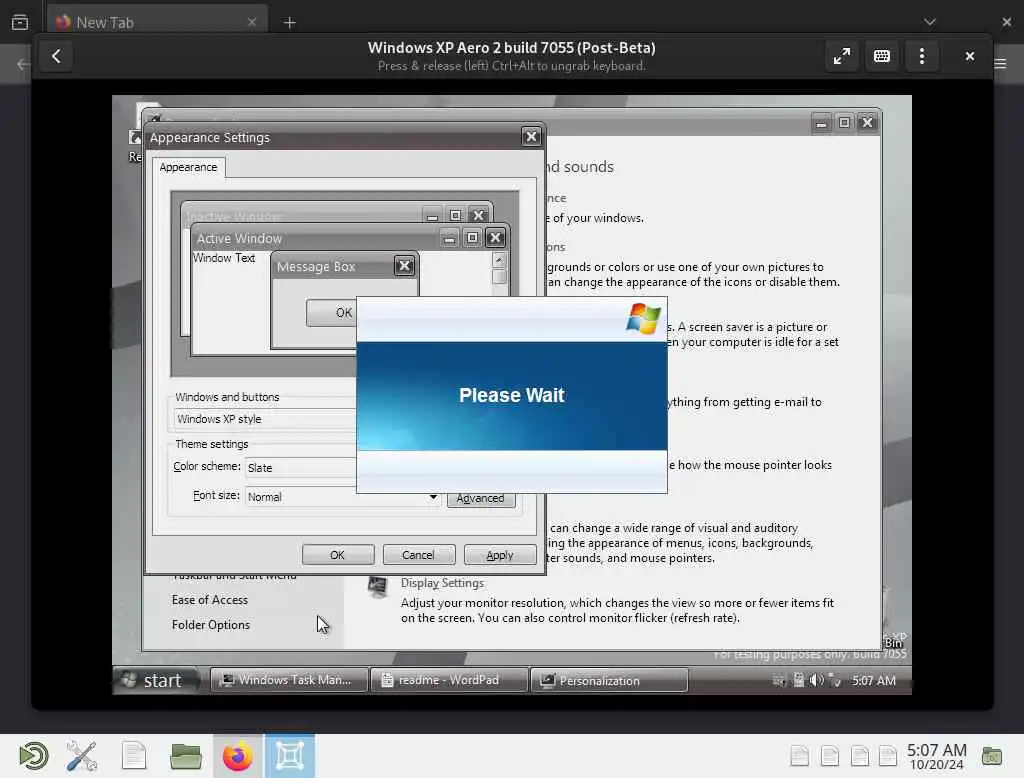Click the Active Window maximize icon in preview
Image resolution: width=1024 pixels, height=778 pixels.
(x=472, y=238)
